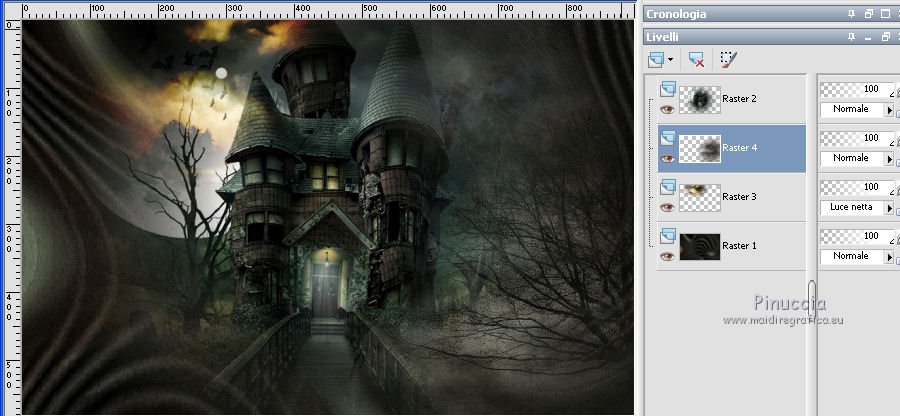The width and height of the screenshot is (900, 416).
Task: Click the Delete Layer icon
Action: 696,59
